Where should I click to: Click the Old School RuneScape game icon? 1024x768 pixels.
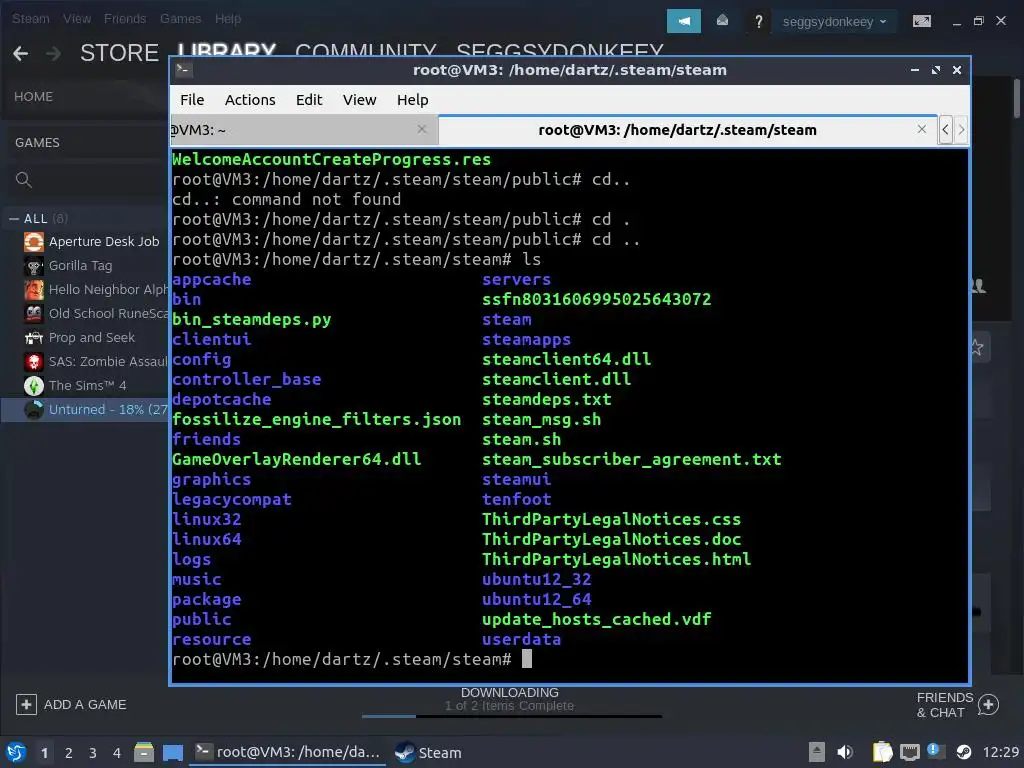(33, 314)
